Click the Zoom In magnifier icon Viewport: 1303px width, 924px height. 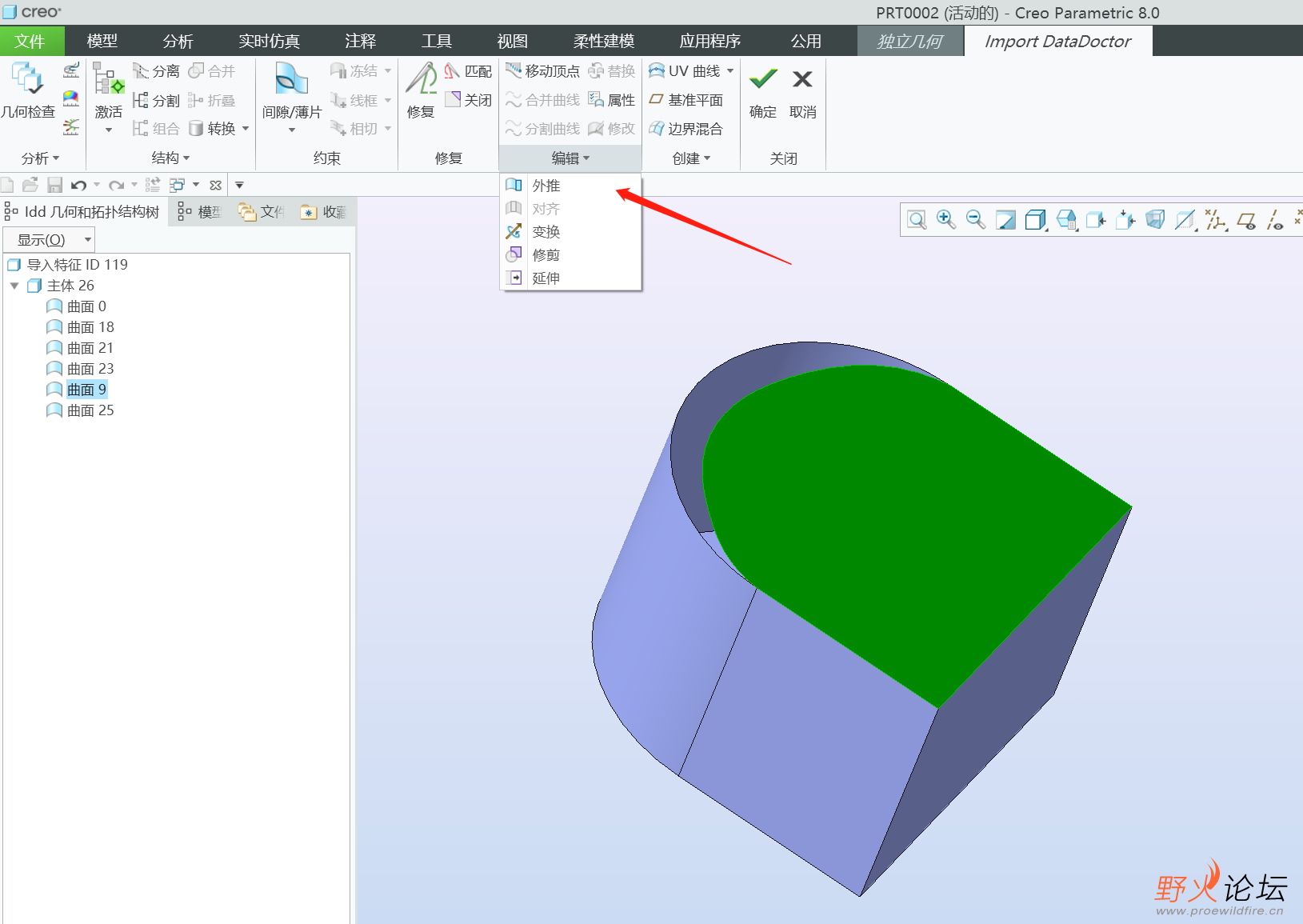click(x=946, y=220)
